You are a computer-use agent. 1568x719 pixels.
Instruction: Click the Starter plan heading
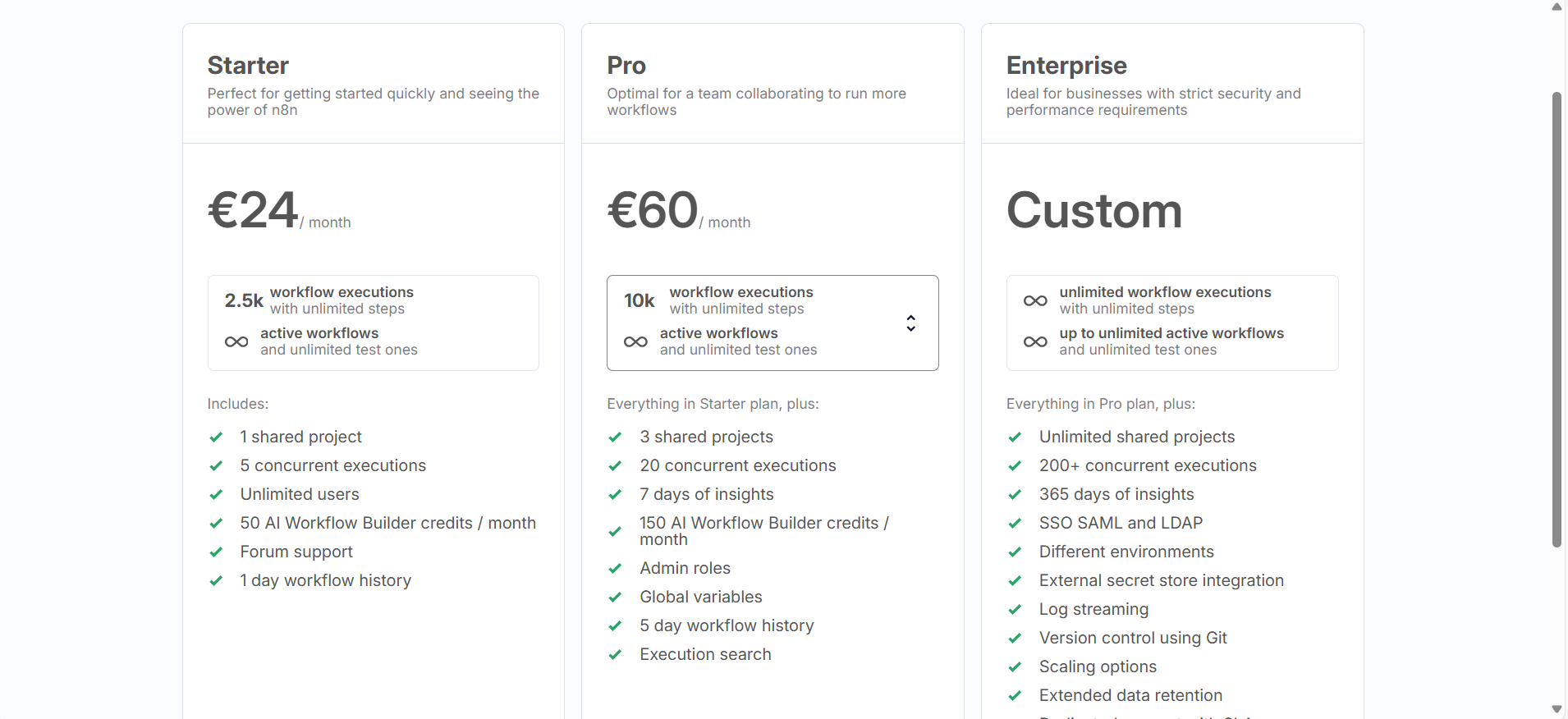pyautogui.click(x=248, y=66)
